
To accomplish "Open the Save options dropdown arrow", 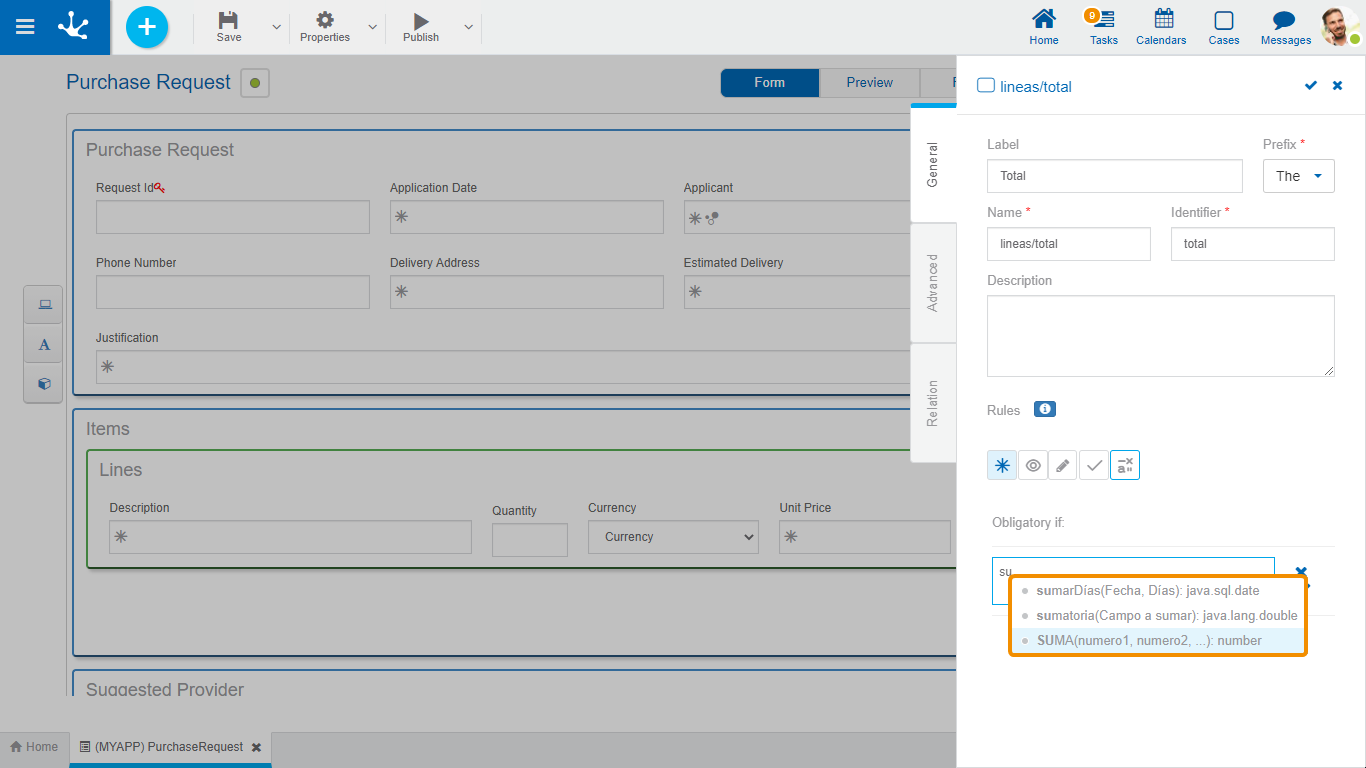I will click(276, 27).
